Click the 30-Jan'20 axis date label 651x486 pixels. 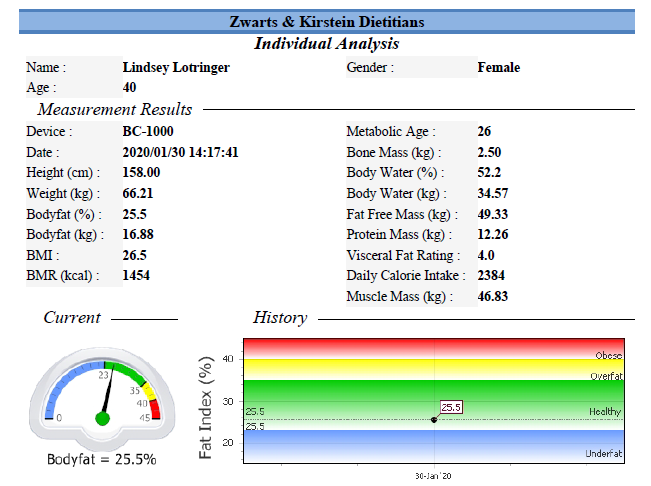(x=433, y=476)
